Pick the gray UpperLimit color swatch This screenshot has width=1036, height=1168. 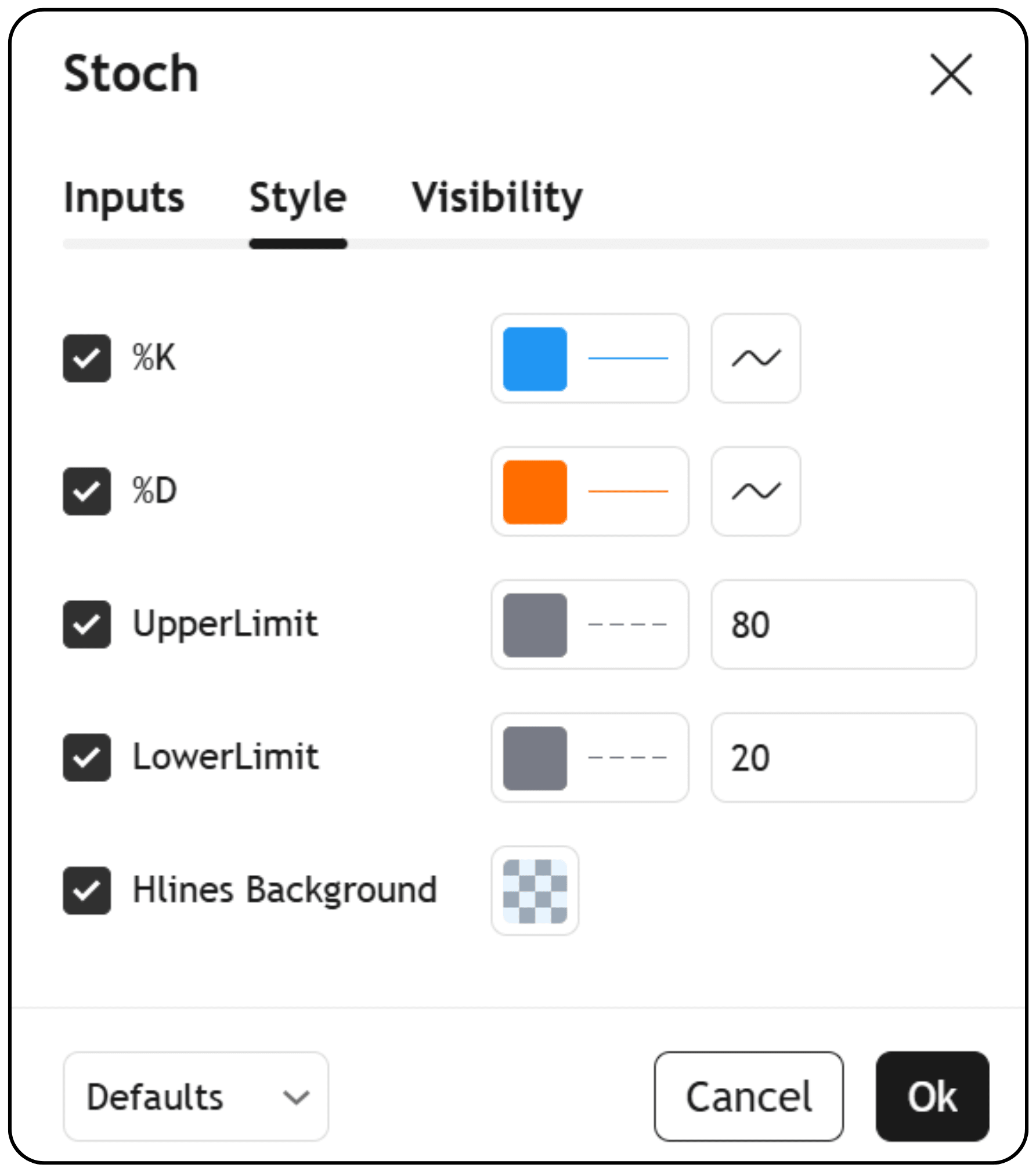[x=535, y=624]
